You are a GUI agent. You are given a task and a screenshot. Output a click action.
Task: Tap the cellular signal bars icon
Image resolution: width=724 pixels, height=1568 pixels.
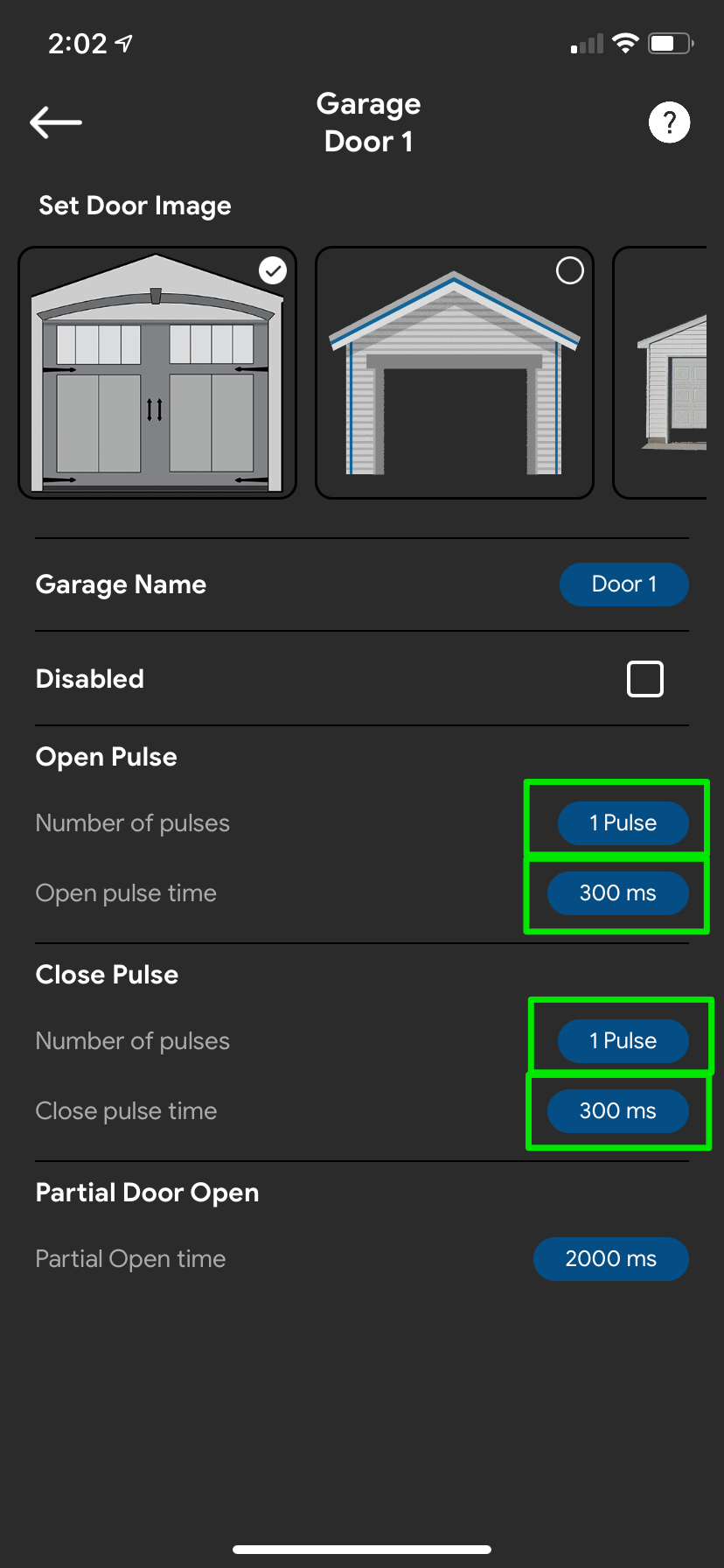tap(587, 44)
